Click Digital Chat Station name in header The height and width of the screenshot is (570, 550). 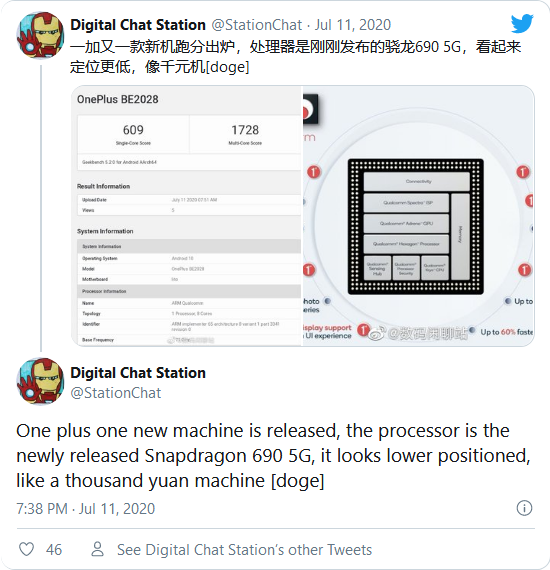(138, 25)
